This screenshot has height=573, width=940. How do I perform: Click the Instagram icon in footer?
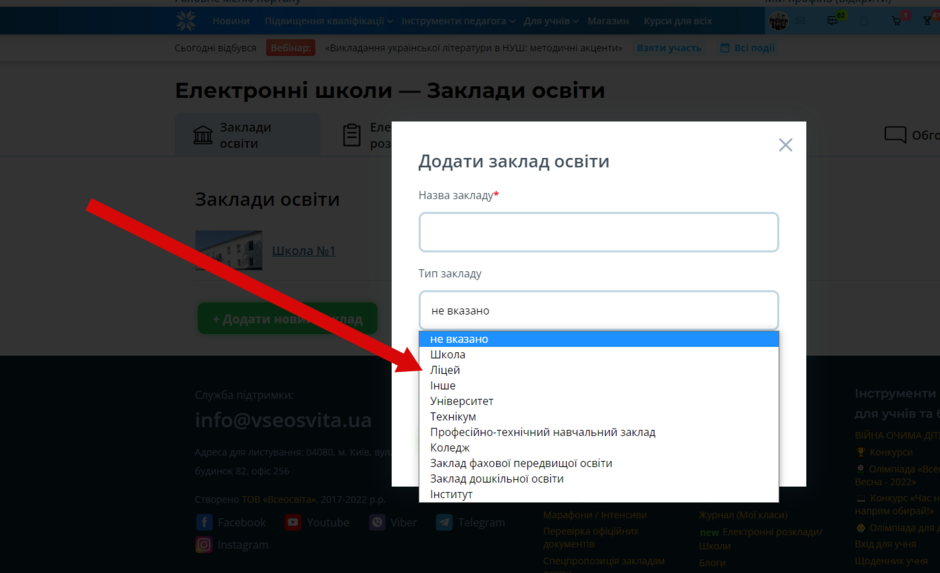(204, 545)
